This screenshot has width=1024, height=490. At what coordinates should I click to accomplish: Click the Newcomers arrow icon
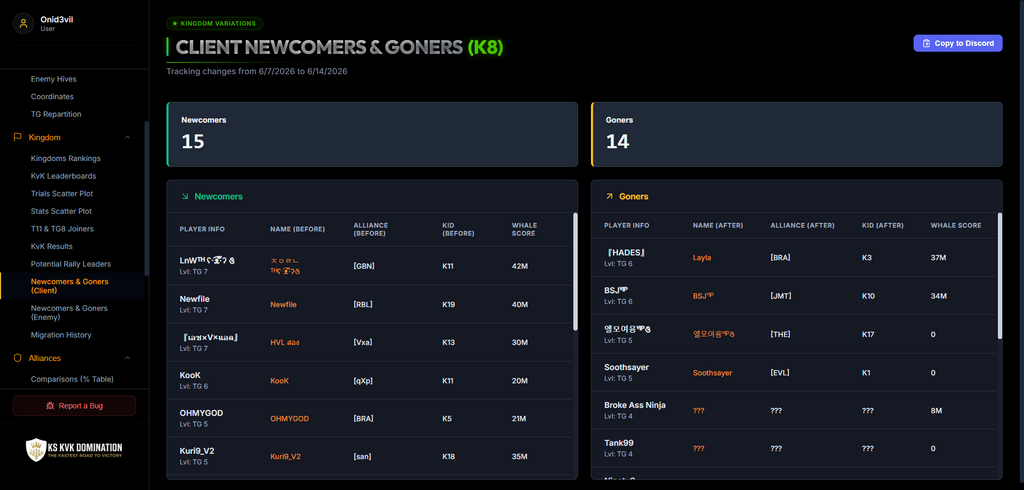185,196
